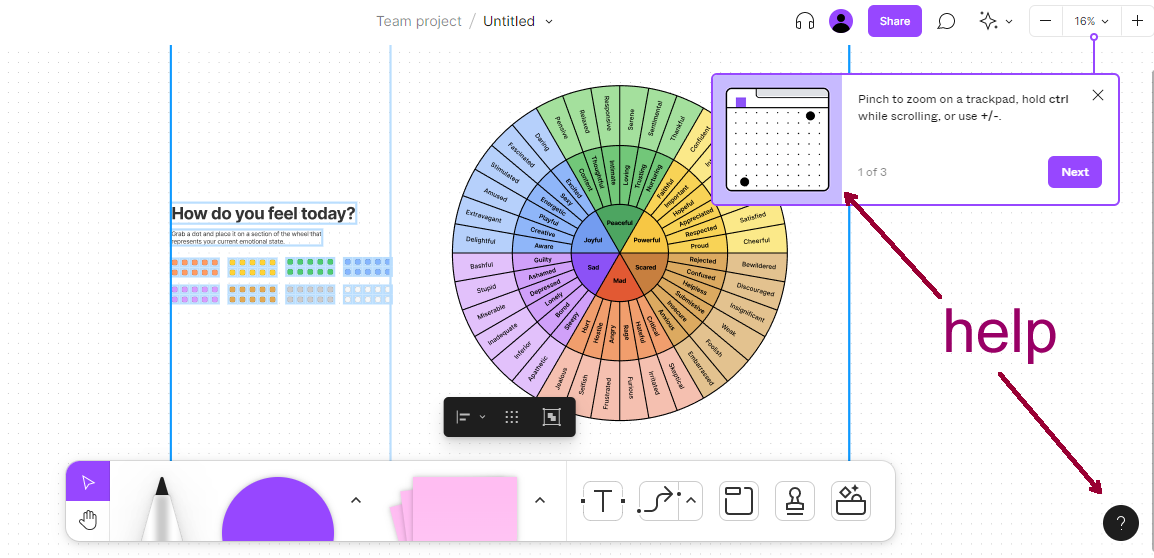Click Next in the zoom tip
This screenshot has width=1154, height=558.
click(1075, 172)
